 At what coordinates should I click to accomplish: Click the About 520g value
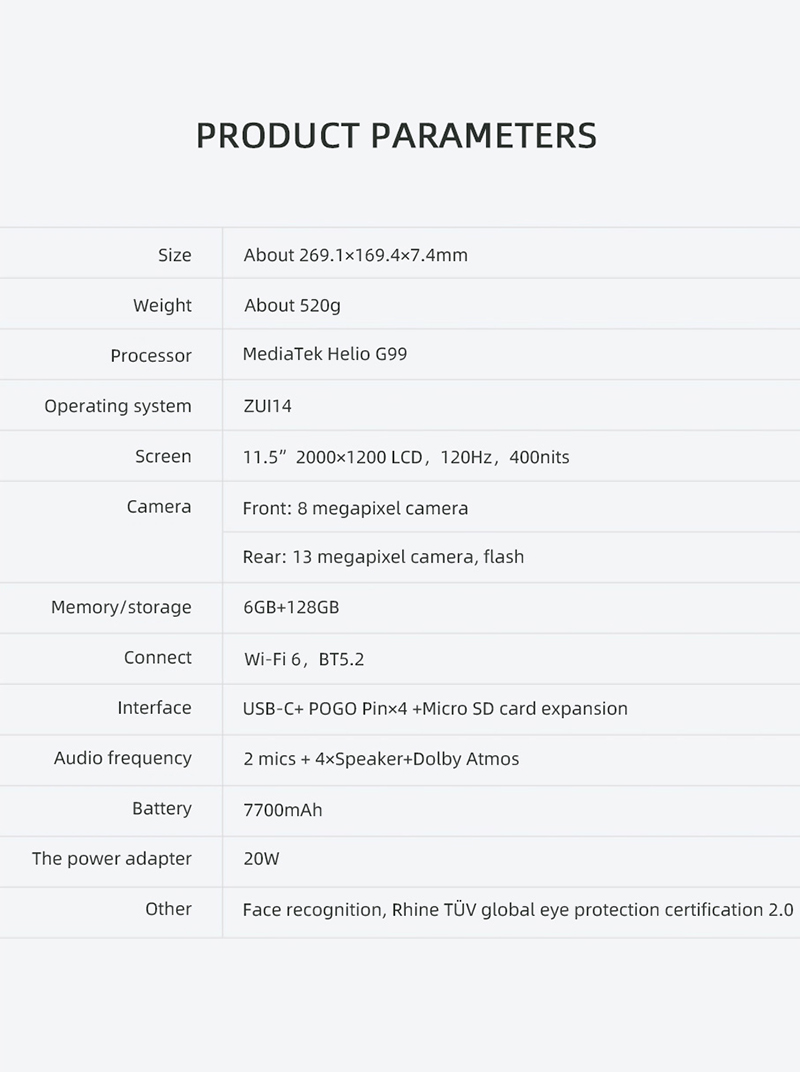click(292, 306)
